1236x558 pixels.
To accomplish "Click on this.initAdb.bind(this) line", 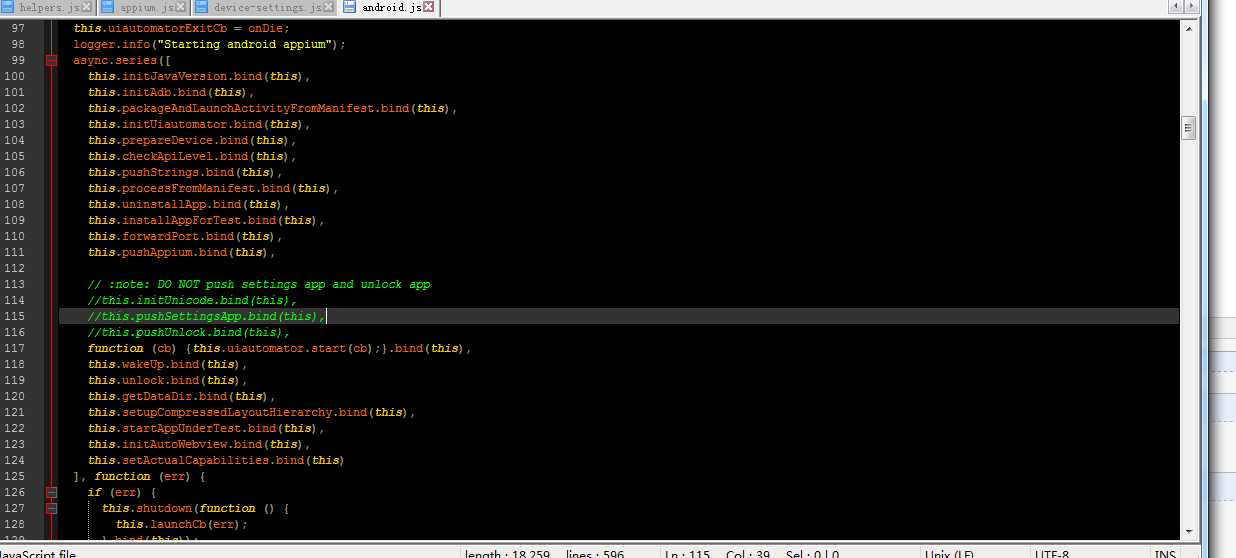I will (x=171, y=92).
